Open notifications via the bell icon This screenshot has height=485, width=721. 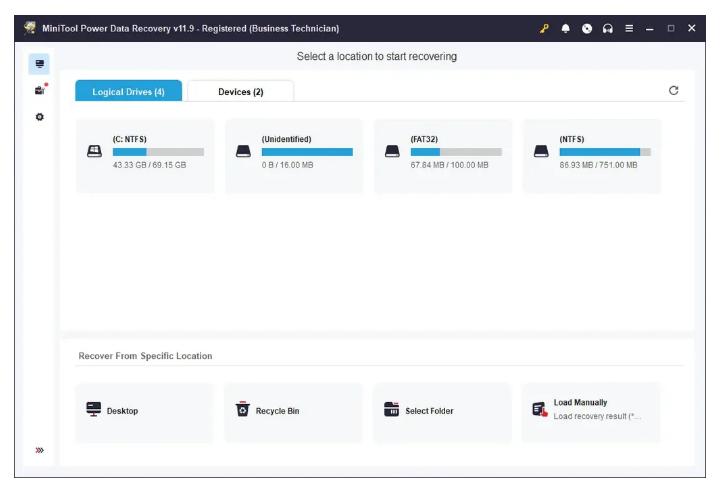[566, 28]
